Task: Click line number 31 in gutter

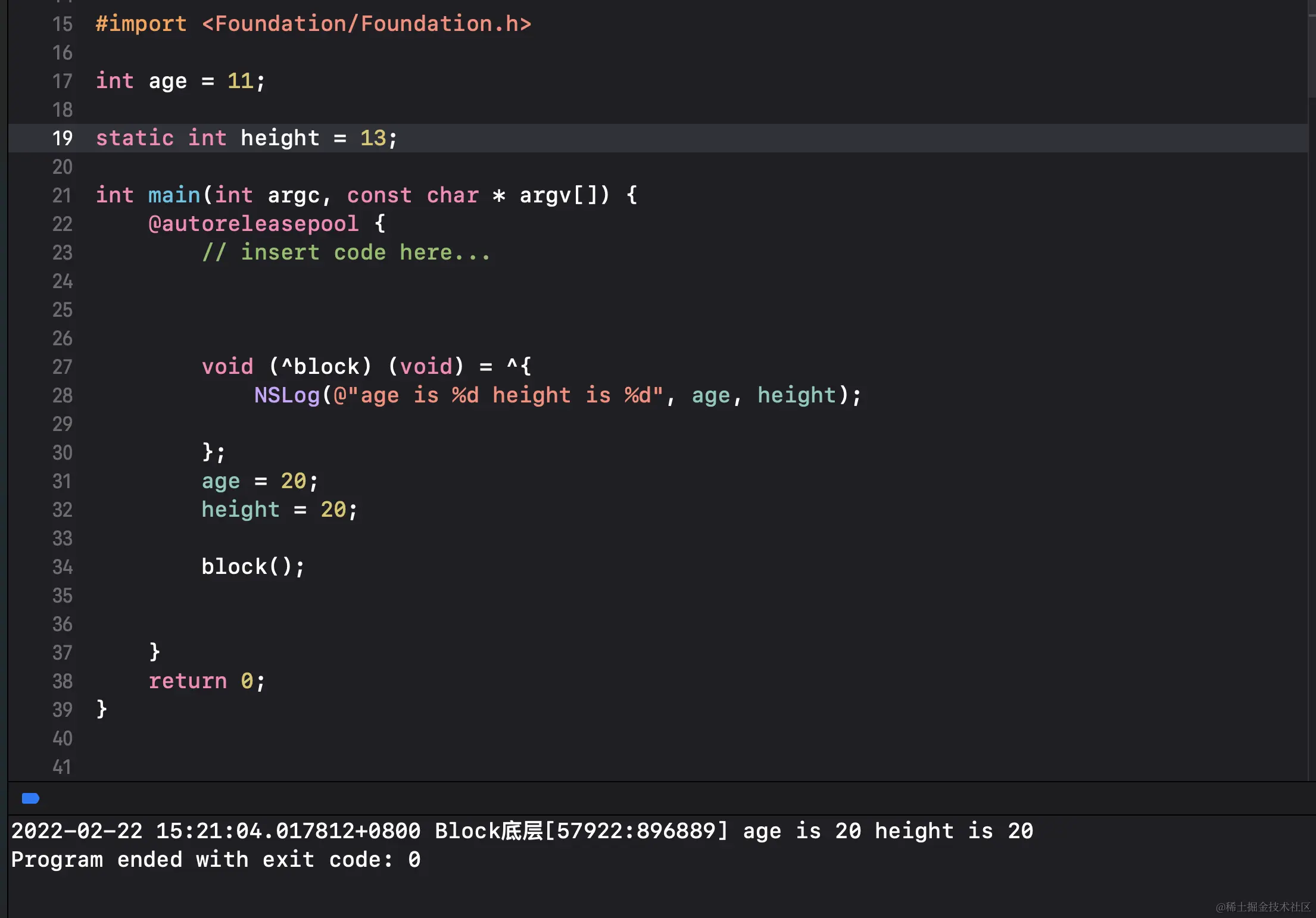Action: 62,481
